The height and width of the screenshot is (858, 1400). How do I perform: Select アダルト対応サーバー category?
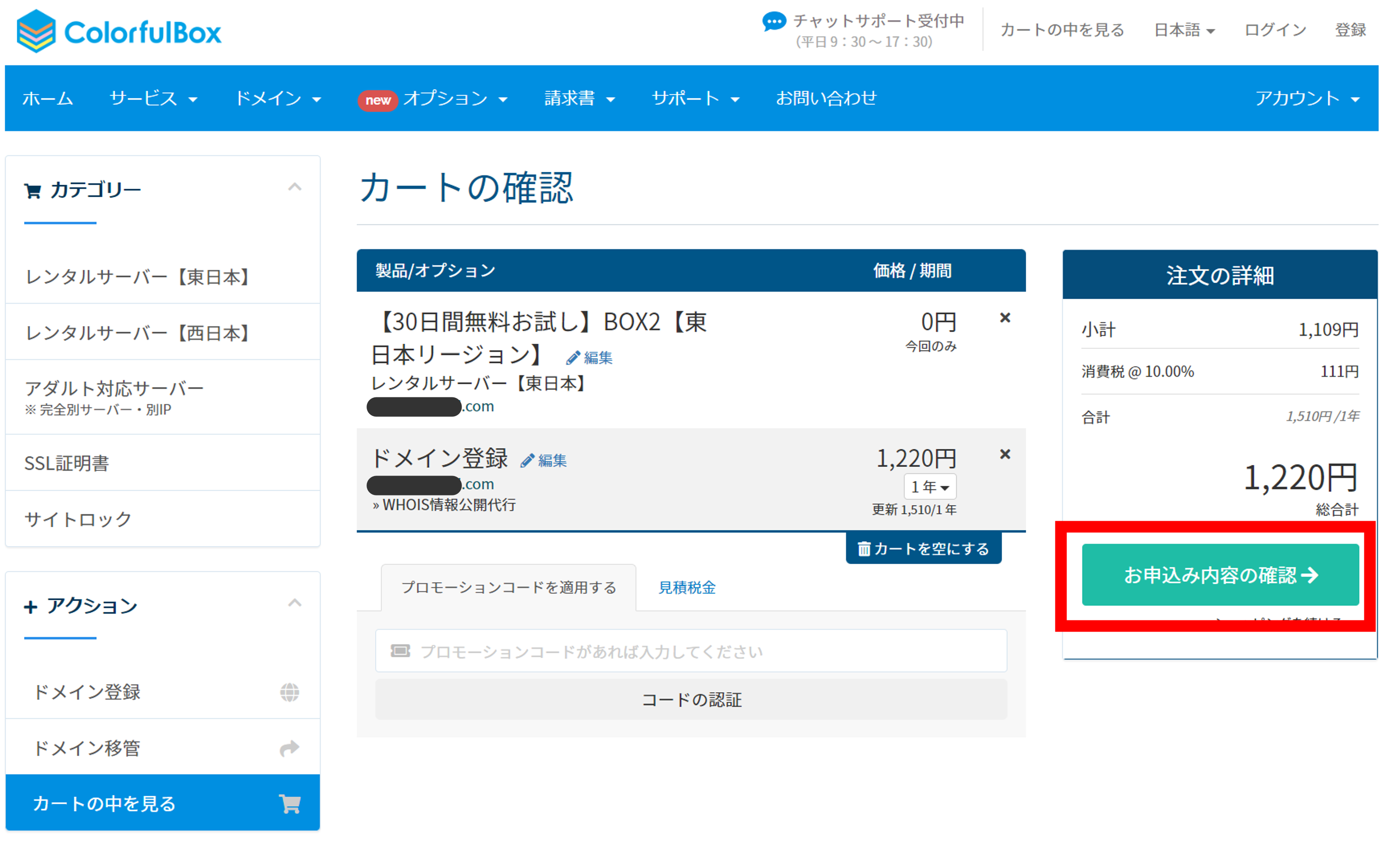[162, 397]
